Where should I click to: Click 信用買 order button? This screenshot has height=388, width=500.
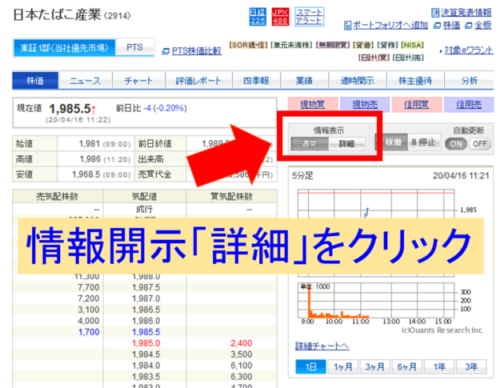(417, 104)
